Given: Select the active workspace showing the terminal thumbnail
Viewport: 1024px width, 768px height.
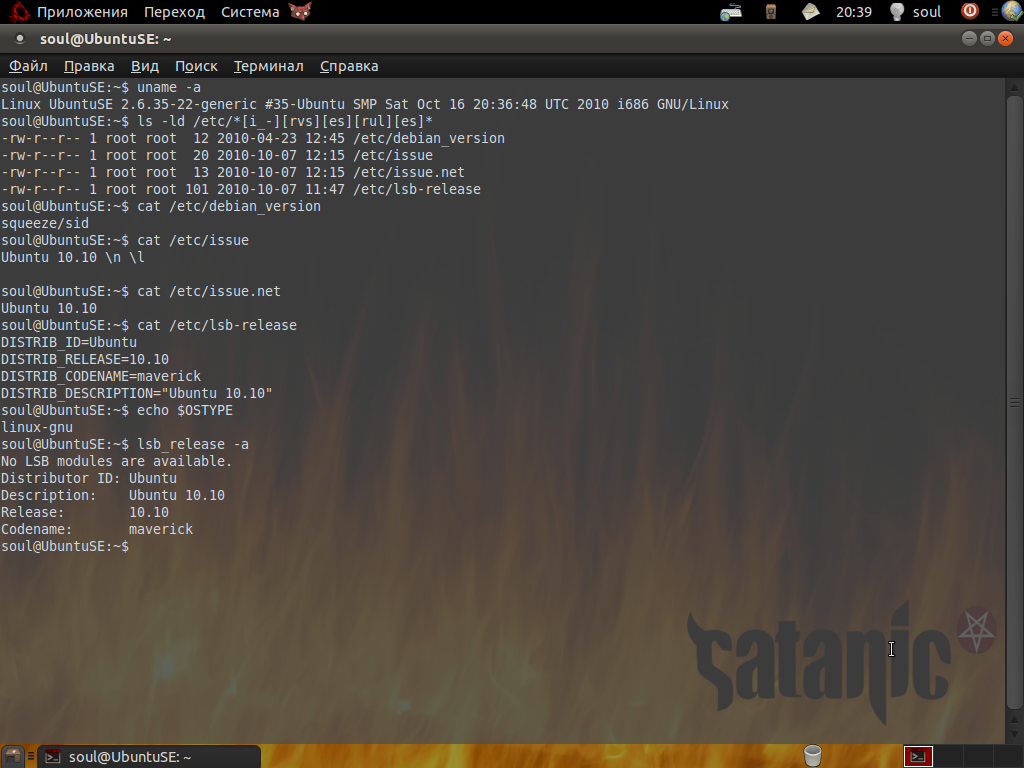Looking at the screenshot, I should tap(918, 756).
